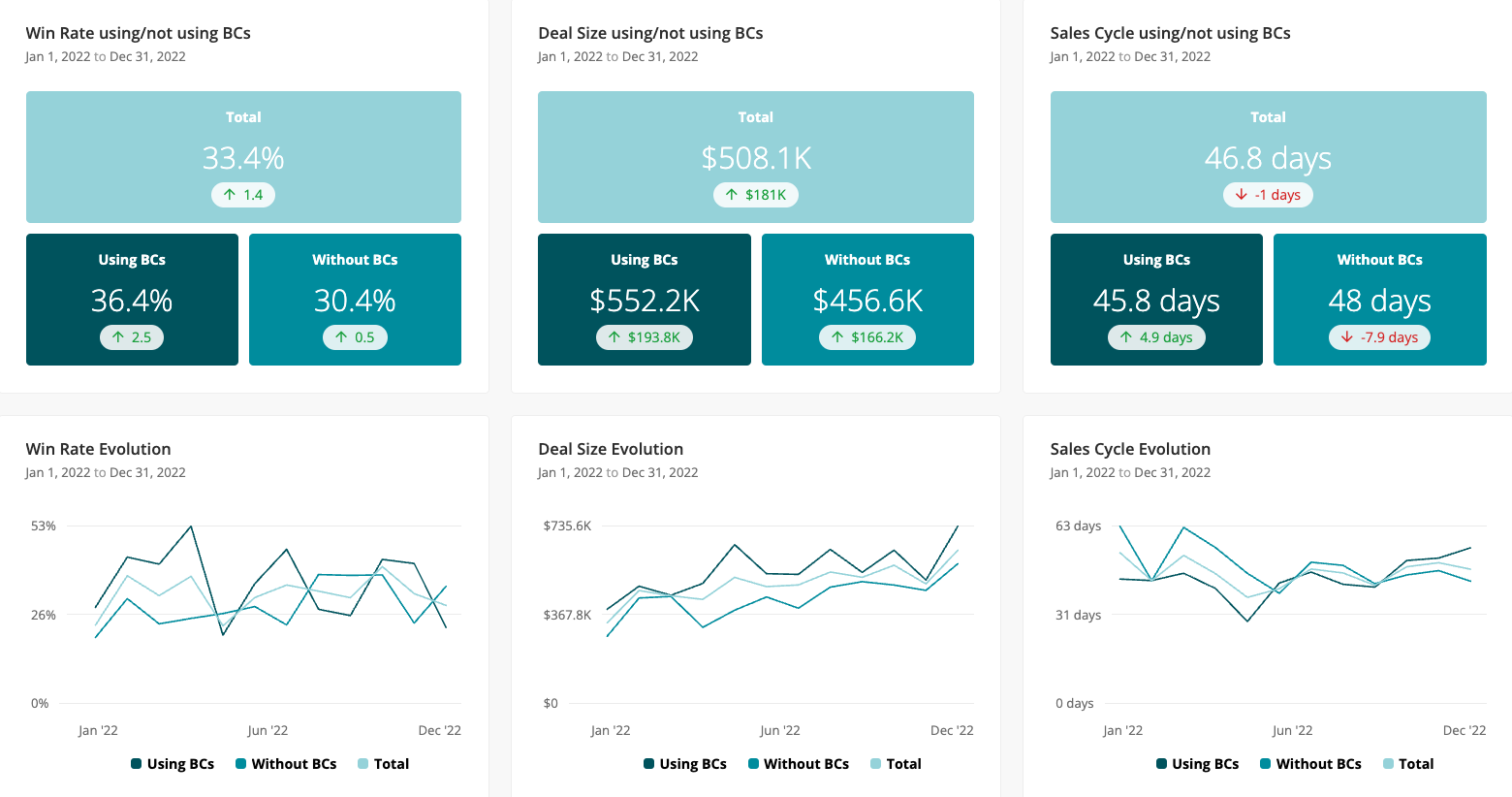Image resolution: width=1512 pixels, height=797 pixels.
Task: Click date range under Deal Size using/not using BCs
Action: click(x=618, y=56)
